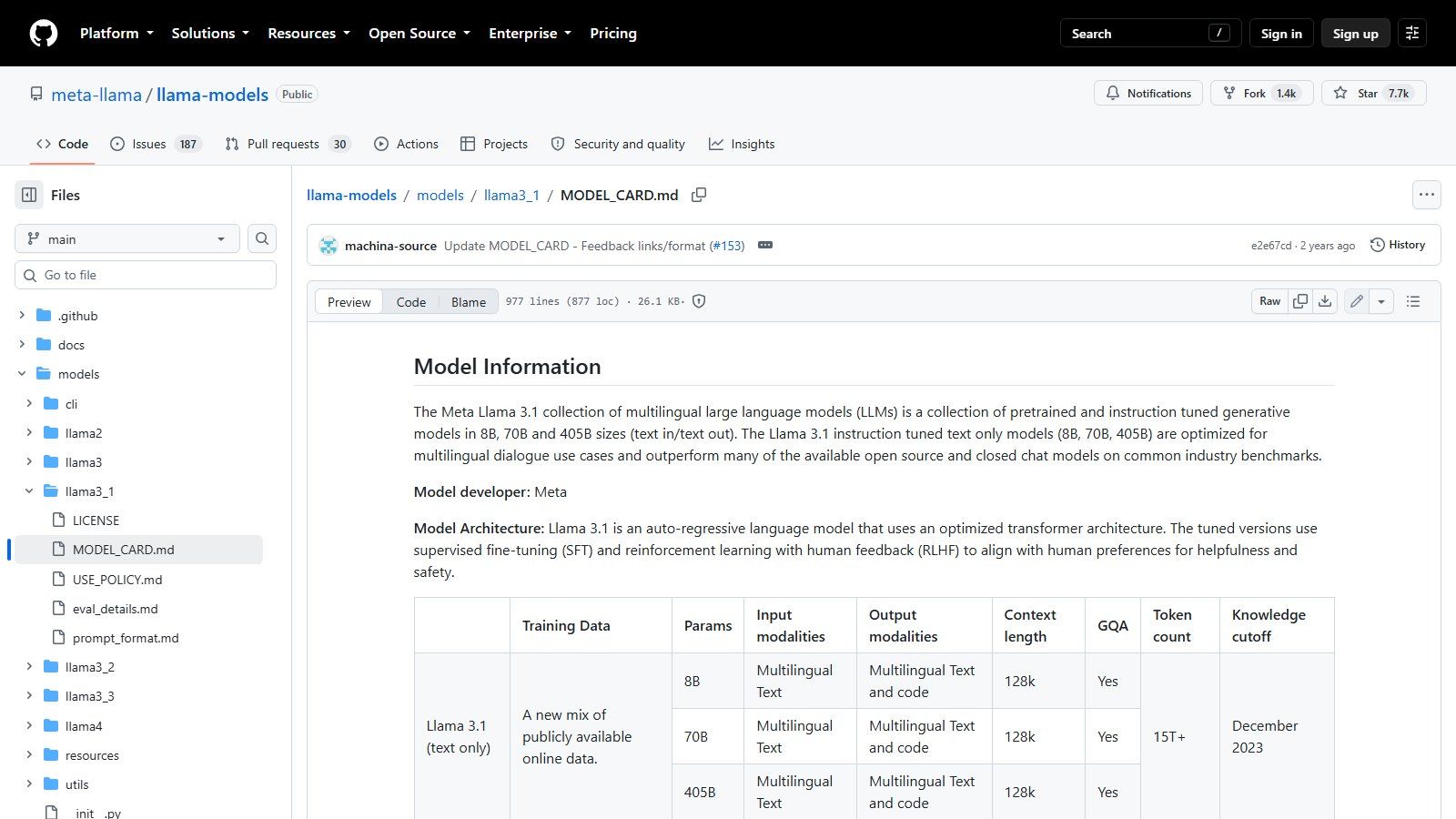Expand the utils folder
Screen dimensions: 1456x819
tap(29, 784)
